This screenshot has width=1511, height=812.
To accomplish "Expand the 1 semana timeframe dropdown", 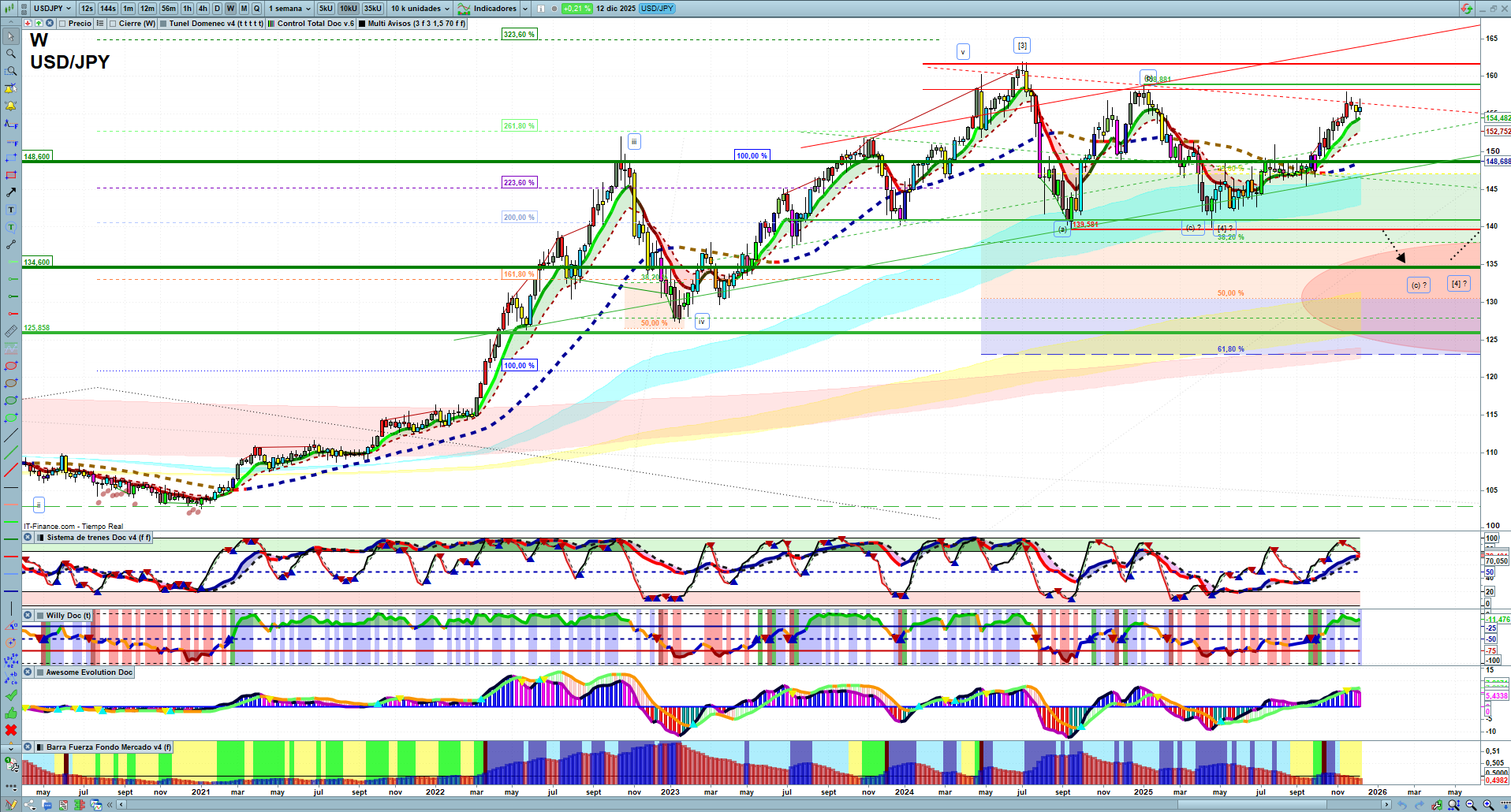I will coord(289,9).
